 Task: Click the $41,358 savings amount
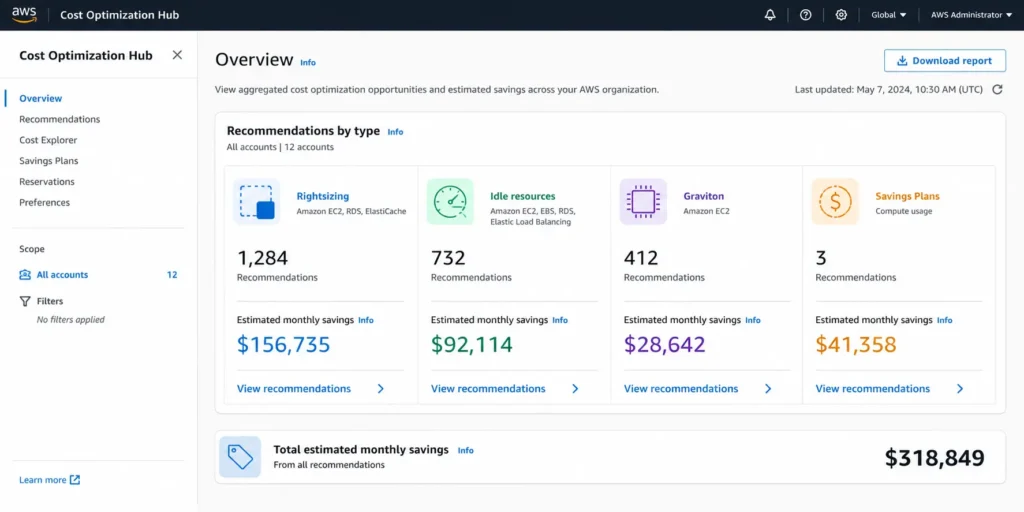click(x=856, y=344)
